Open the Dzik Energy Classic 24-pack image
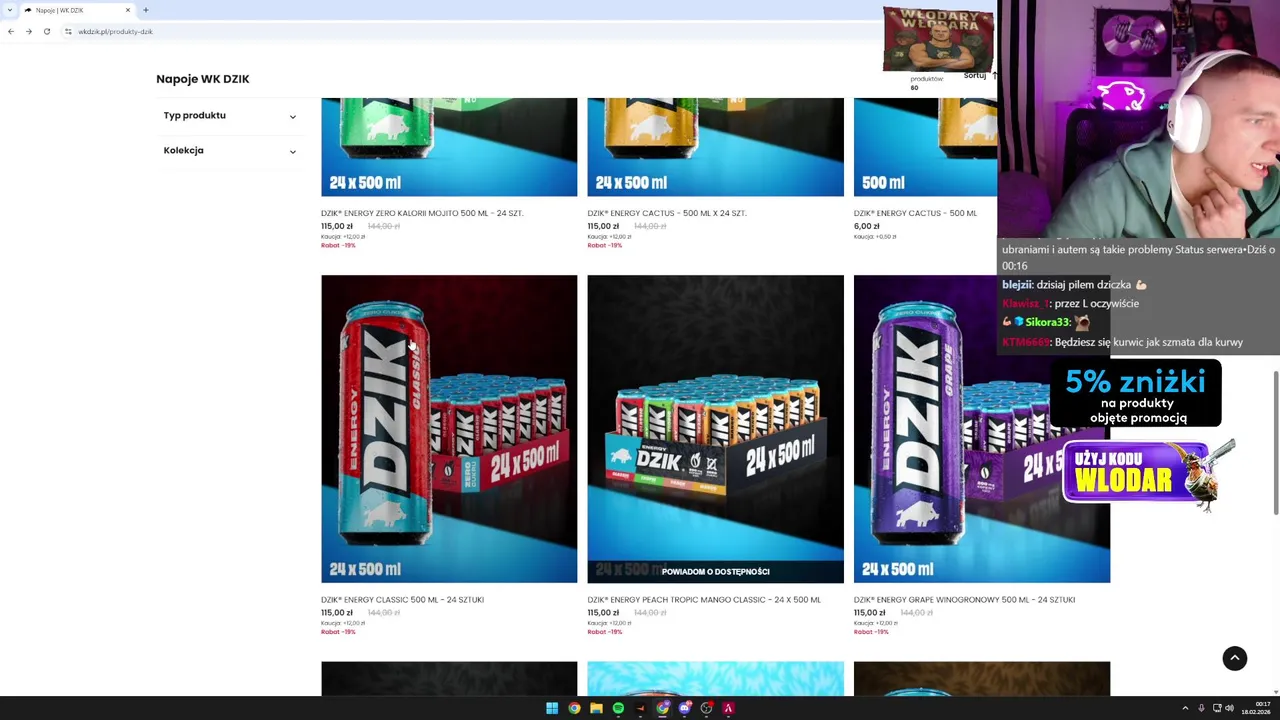This screenshot has width=1280, height=720. click(x=449, y=429)
